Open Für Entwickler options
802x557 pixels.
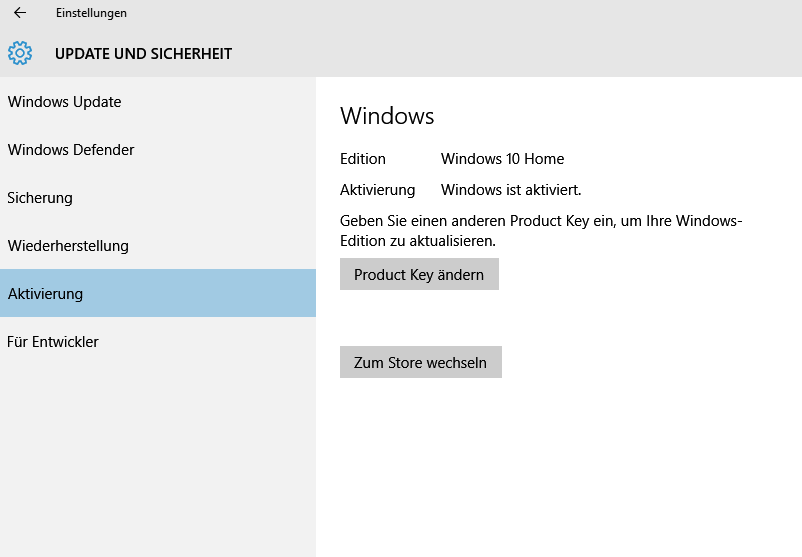pyautogui.click(x=53, y=342)
